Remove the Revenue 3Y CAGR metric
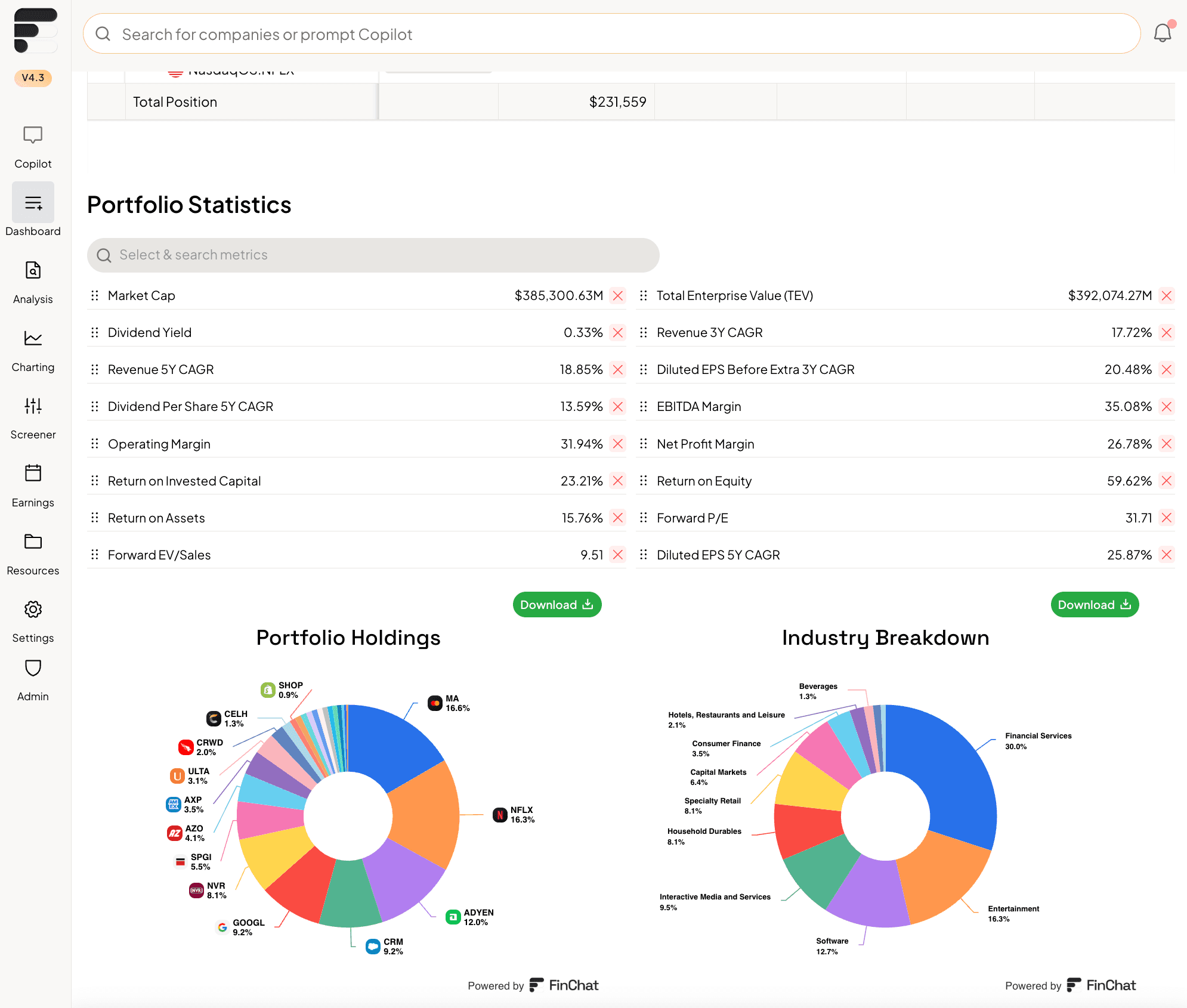The image size is (1187, 1008). tap(1167, 333)
